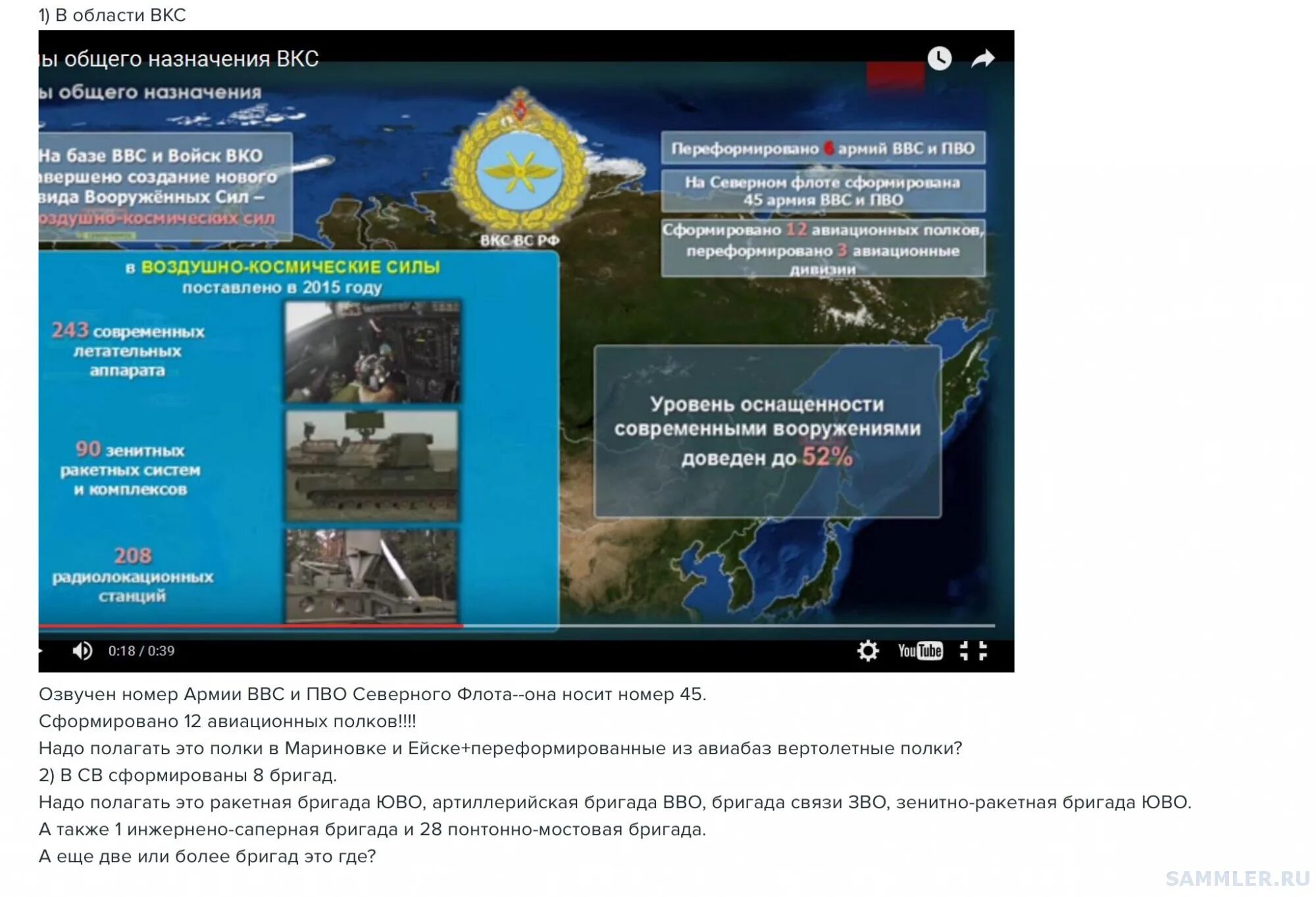The height and width of the screenshot is (897, 1316).
Task: Click the 'ВОЗДУШНО-КОСМИЧЕСКИЕ СИЛЫ' heading
Action: [x=290, y=267]
